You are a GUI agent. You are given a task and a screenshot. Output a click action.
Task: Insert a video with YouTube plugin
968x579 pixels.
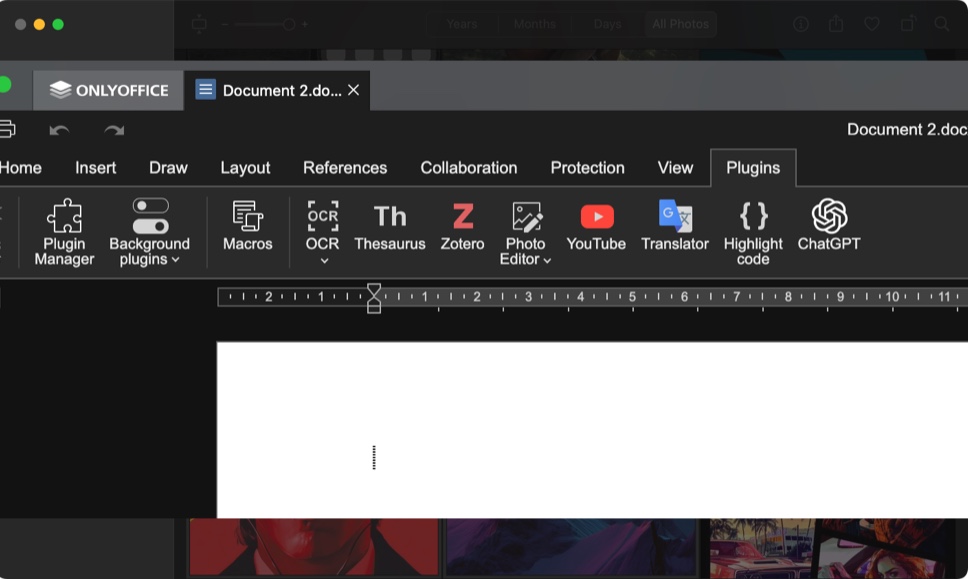[596, 226]
